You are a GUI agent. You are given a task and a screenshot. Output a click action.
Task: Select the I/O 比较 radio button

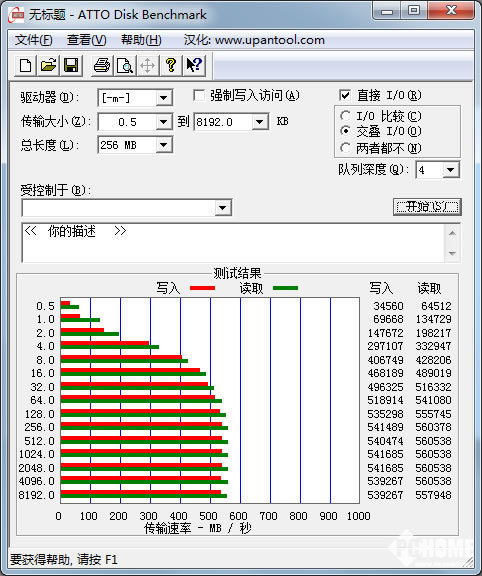(x=345, y=116)
